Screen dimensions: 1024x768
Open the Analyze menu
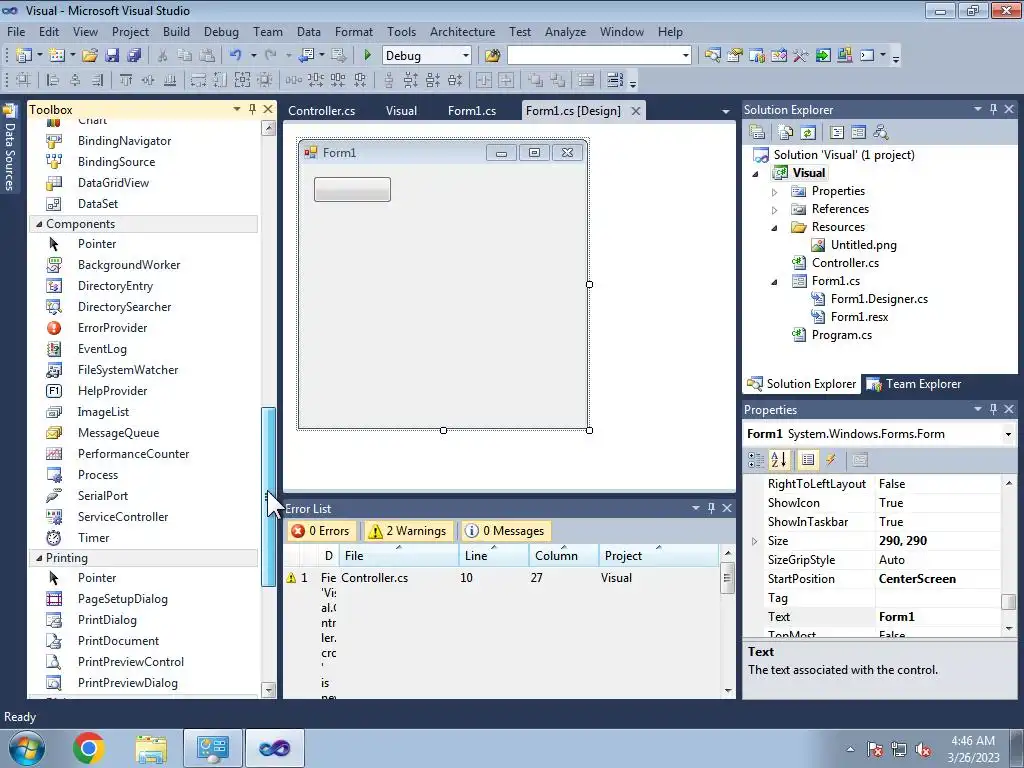pos(566,31)
